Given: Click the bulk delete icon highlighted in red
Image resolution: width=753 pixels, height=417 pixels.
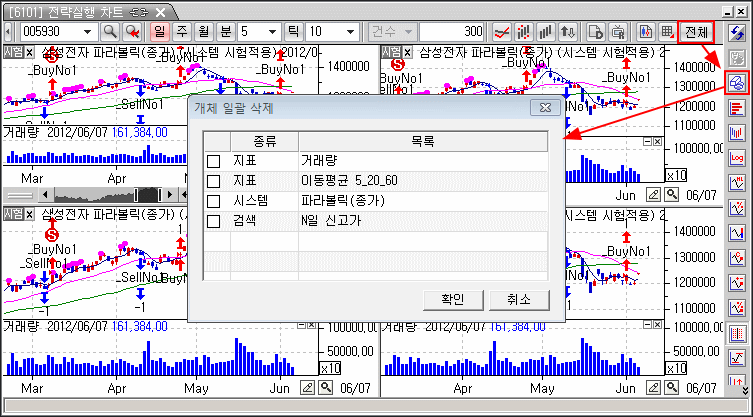Looking at the screenshot, I should point(737,82).
